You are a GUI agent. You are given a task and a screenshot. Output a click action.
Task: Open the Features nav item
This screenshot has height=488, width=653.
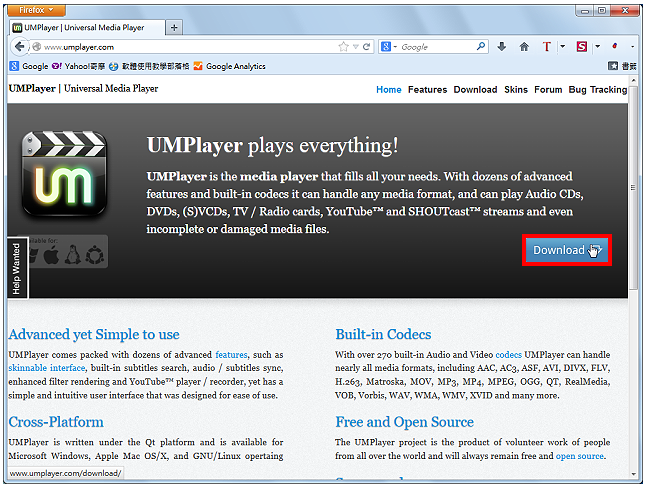click(427, 90)
